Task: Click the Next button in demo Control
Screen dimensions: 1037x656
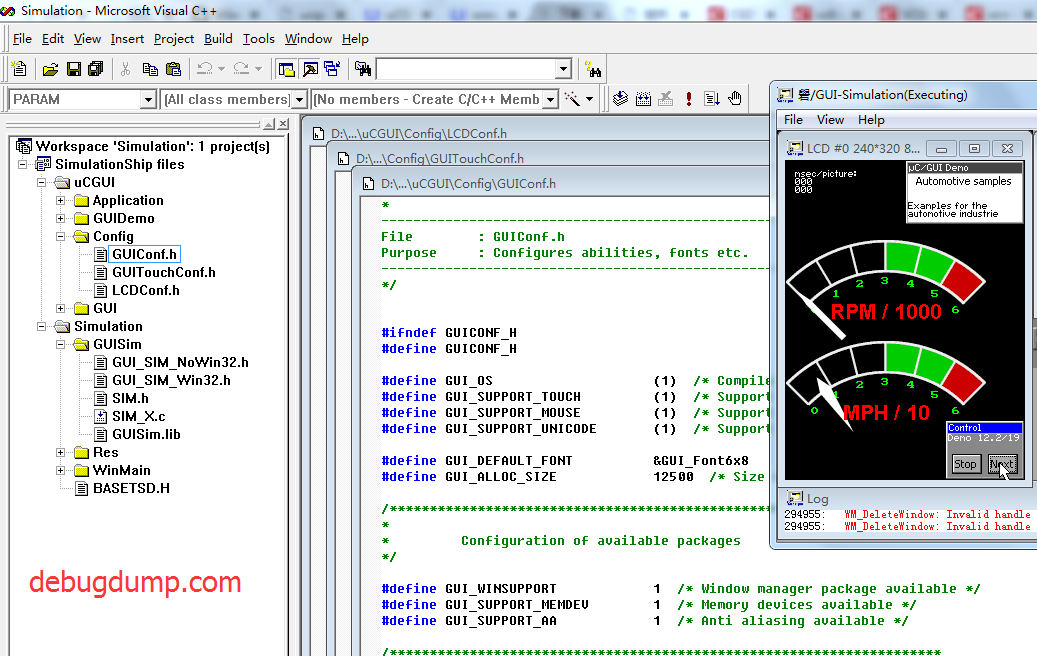Action: [1002, 464]
